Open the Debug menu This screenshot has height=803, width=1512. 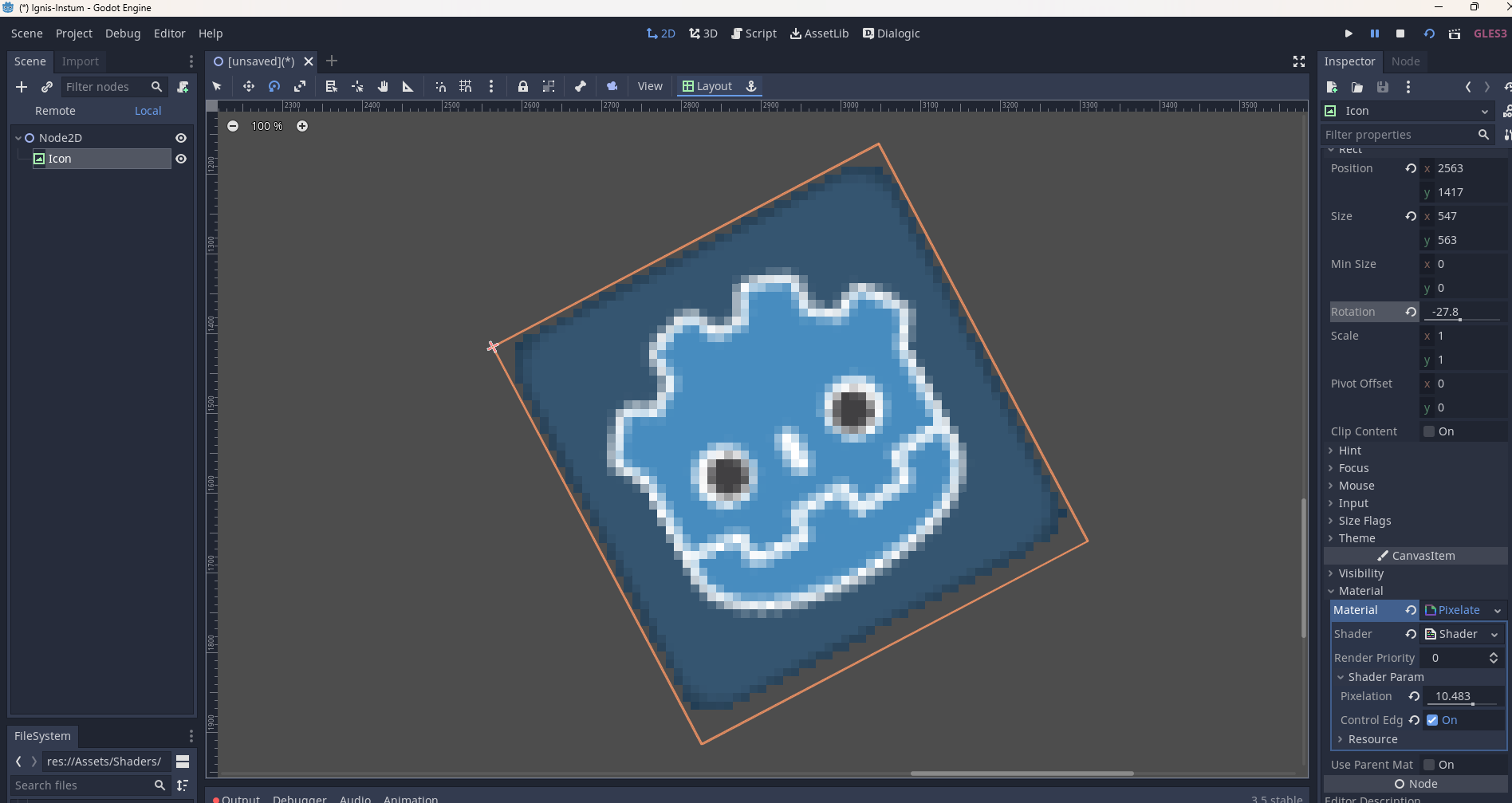point(123,33)
